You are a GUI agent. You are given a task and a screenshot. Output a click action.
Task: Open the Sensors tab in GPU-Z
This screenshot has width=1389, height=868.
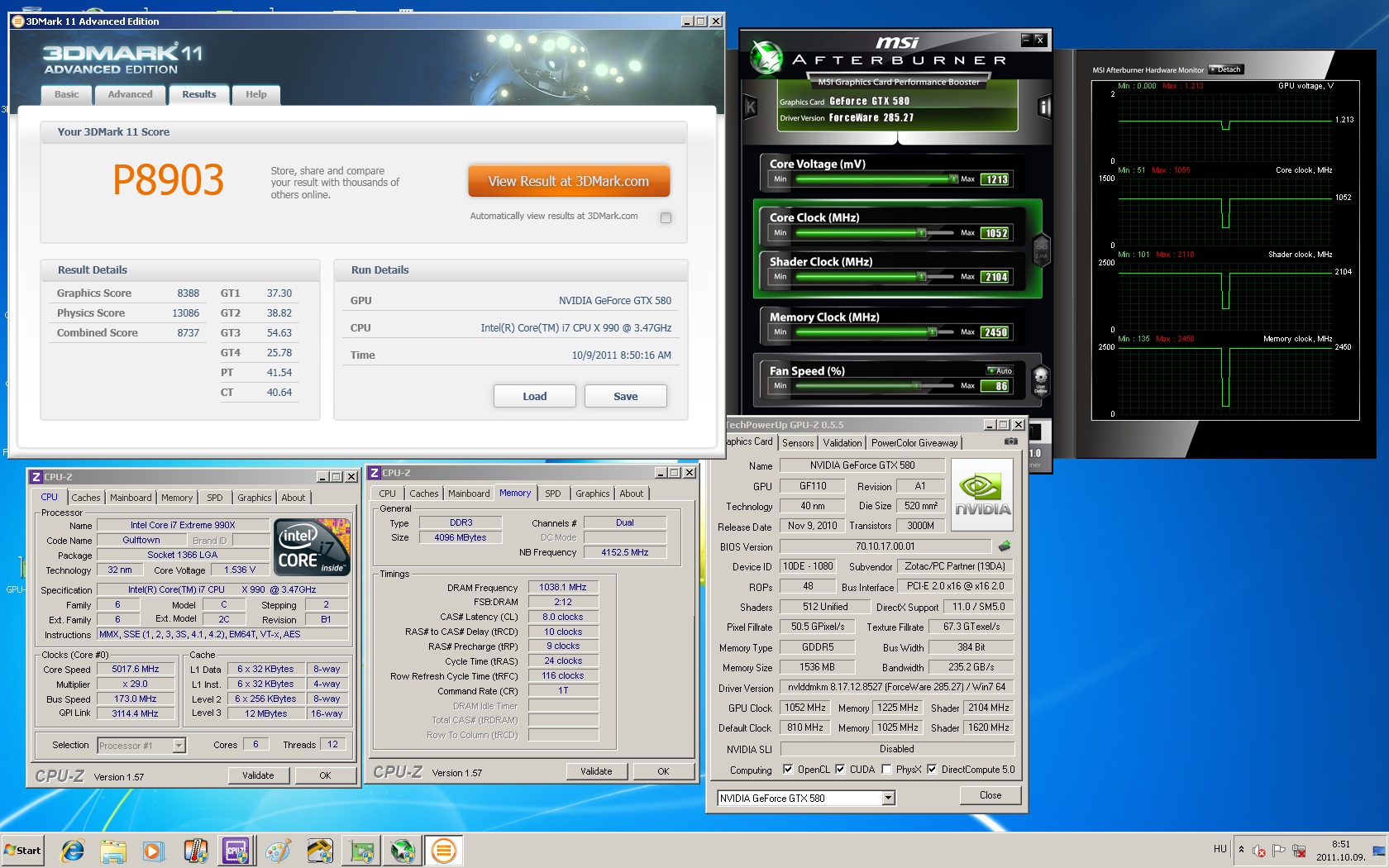tap(798, 443)
